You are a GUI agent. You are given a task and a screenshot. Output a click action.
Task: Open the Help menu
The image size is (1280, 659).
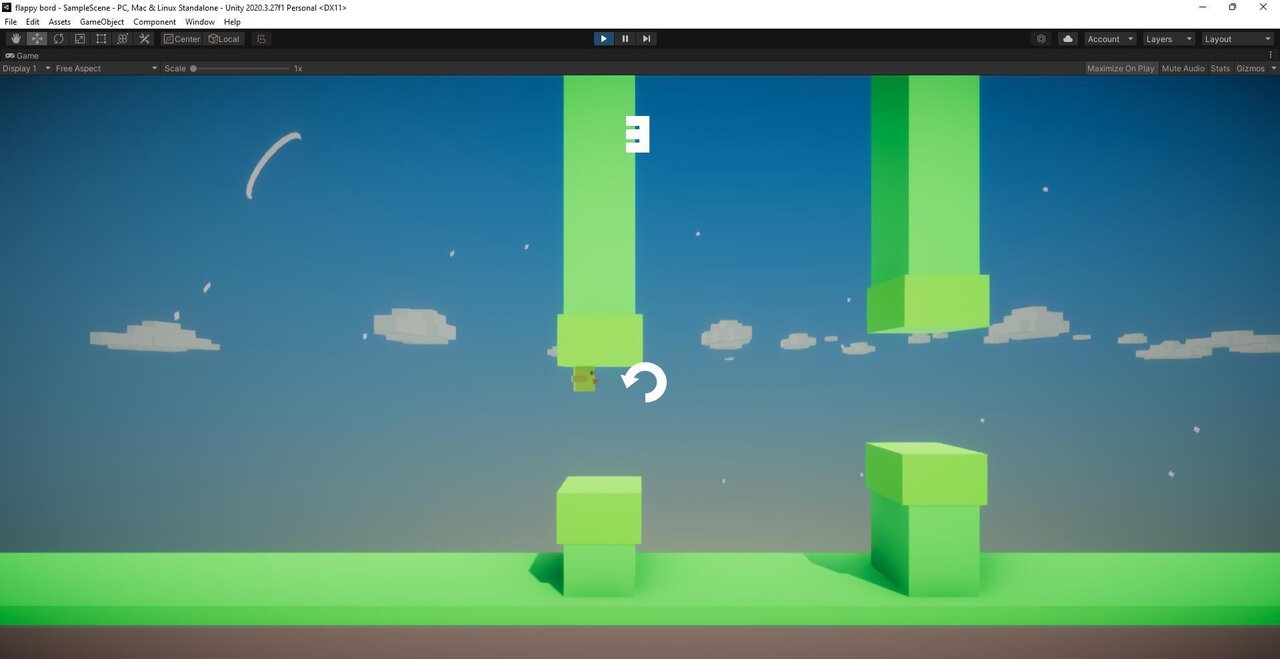(x=232, y=21)
